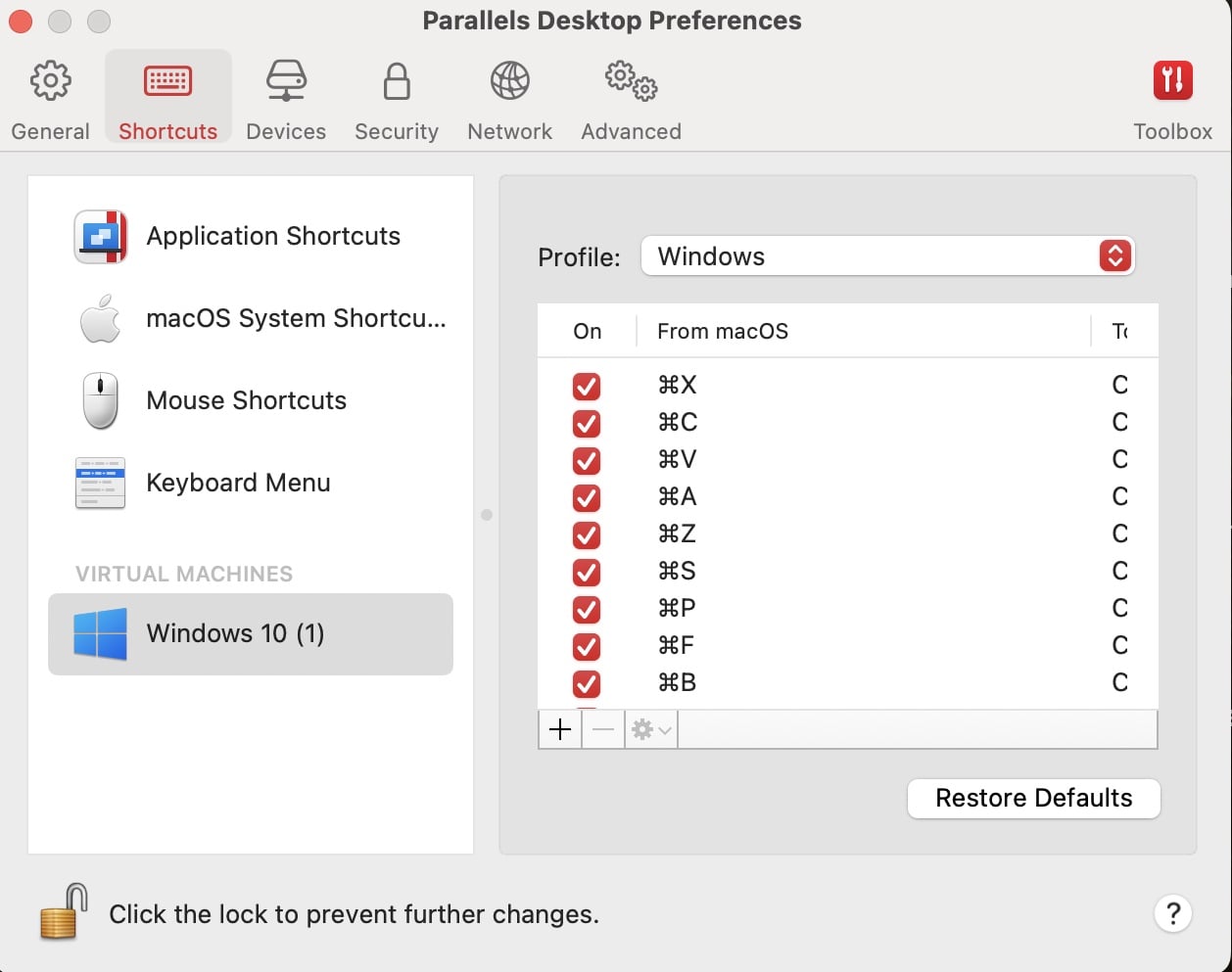
Task: Open the Advanced gears icon
Action: point(632,81)
